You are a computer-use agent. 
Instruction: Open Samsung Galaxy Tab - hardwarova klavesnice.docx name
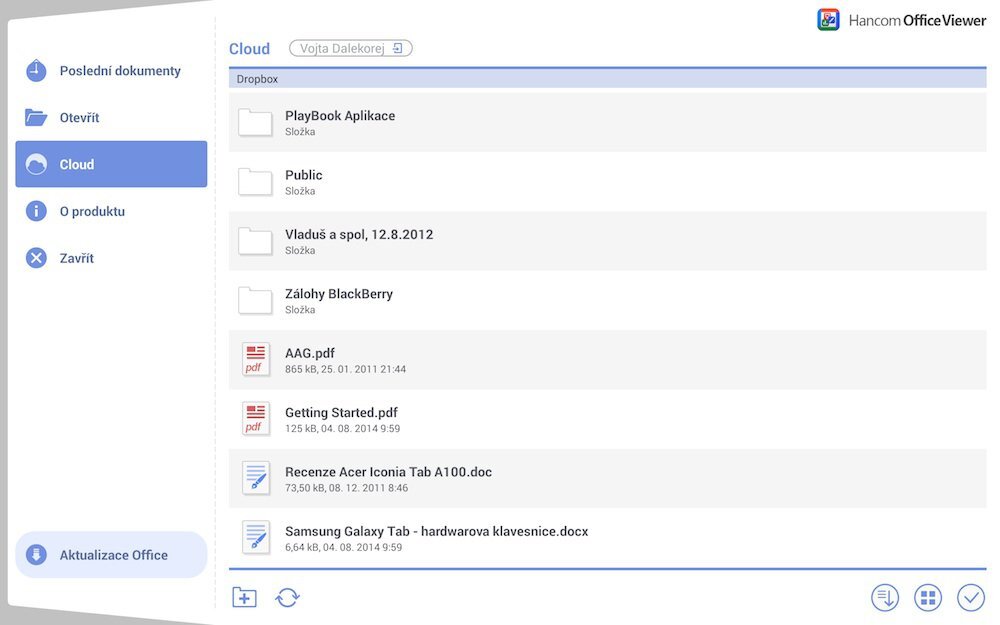[436, 531]
